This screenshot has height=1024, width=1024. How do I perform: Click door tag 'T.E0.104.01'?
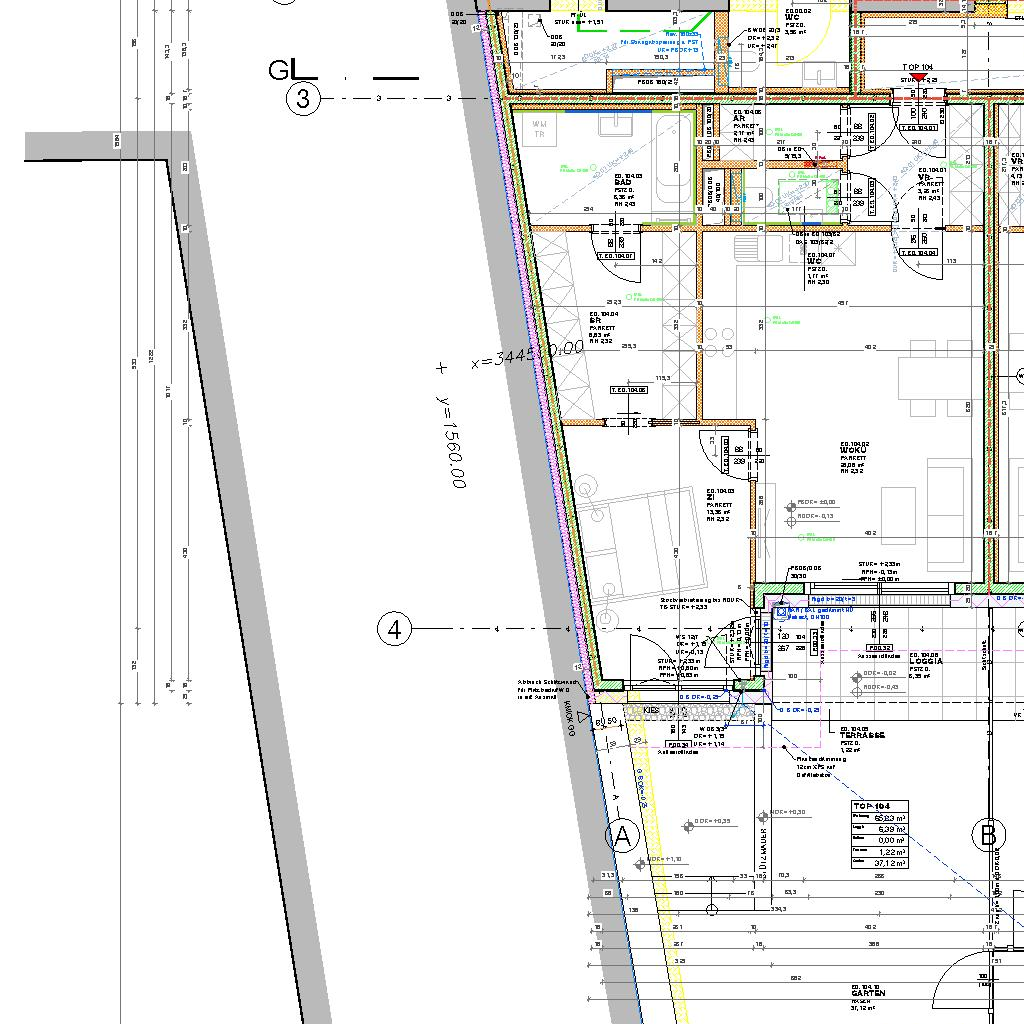pyautogui.click(x=920, y=128)
